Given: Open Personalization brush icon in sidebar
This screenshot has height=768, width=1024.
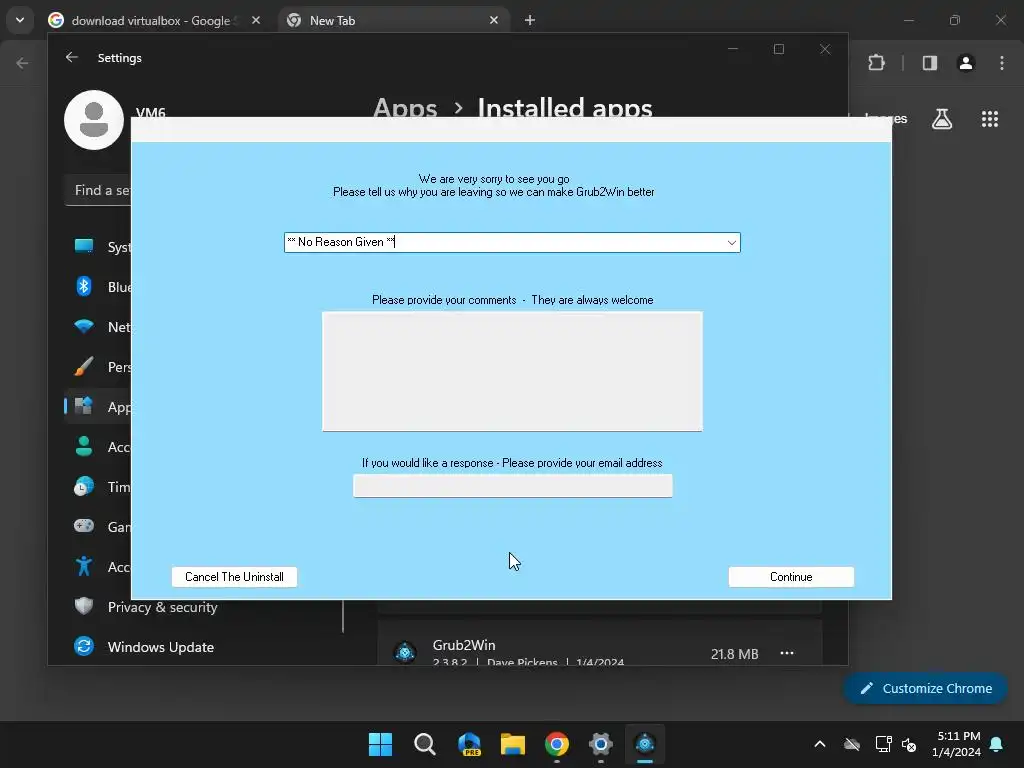Looking at the screenshot, I should click(84, 366).
